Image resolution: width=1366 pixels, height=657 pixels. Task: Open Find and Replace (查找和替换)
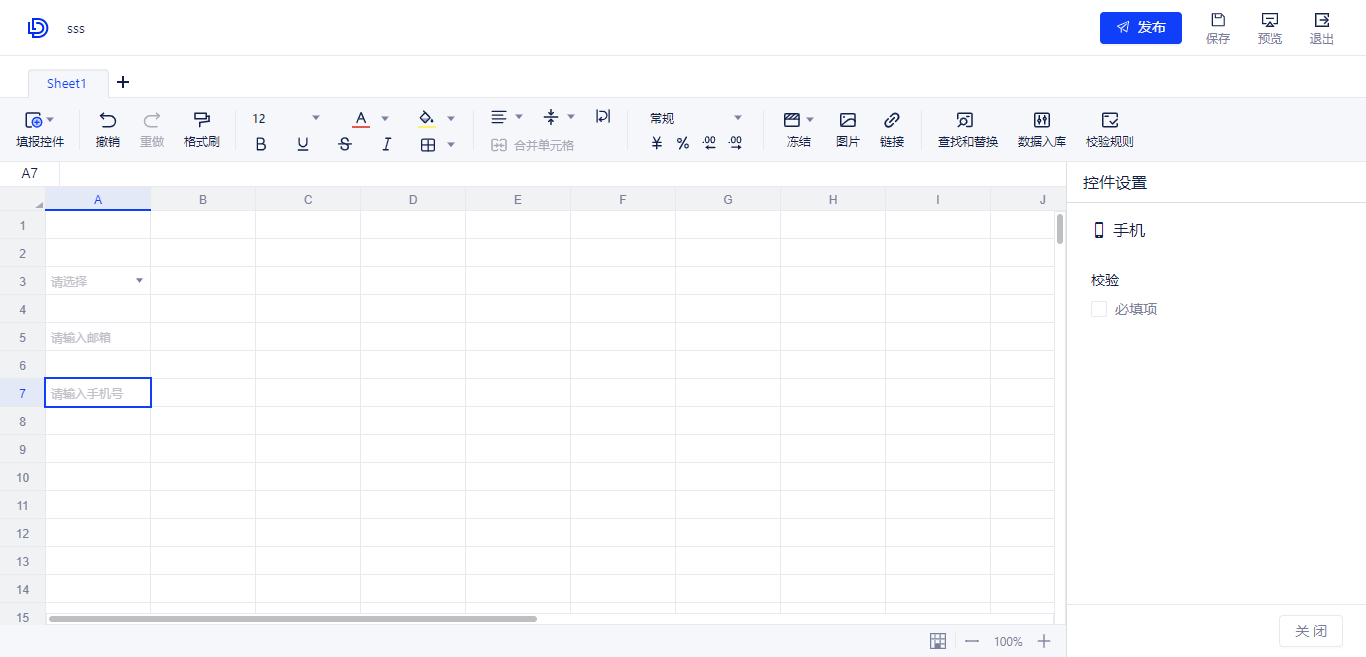click(x=967, y=120)
